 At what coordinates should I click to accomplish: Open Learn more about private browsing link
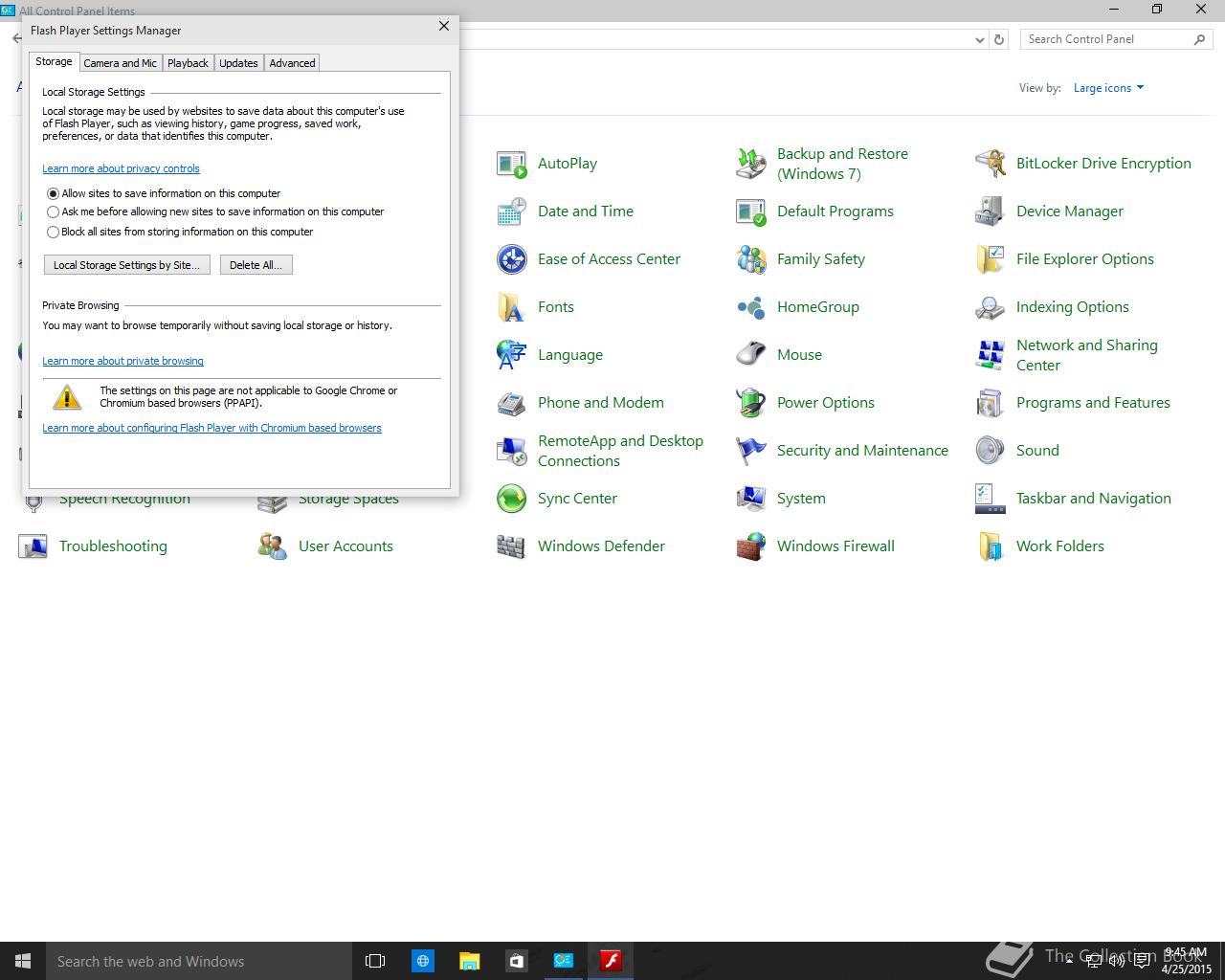click(122, 361)
